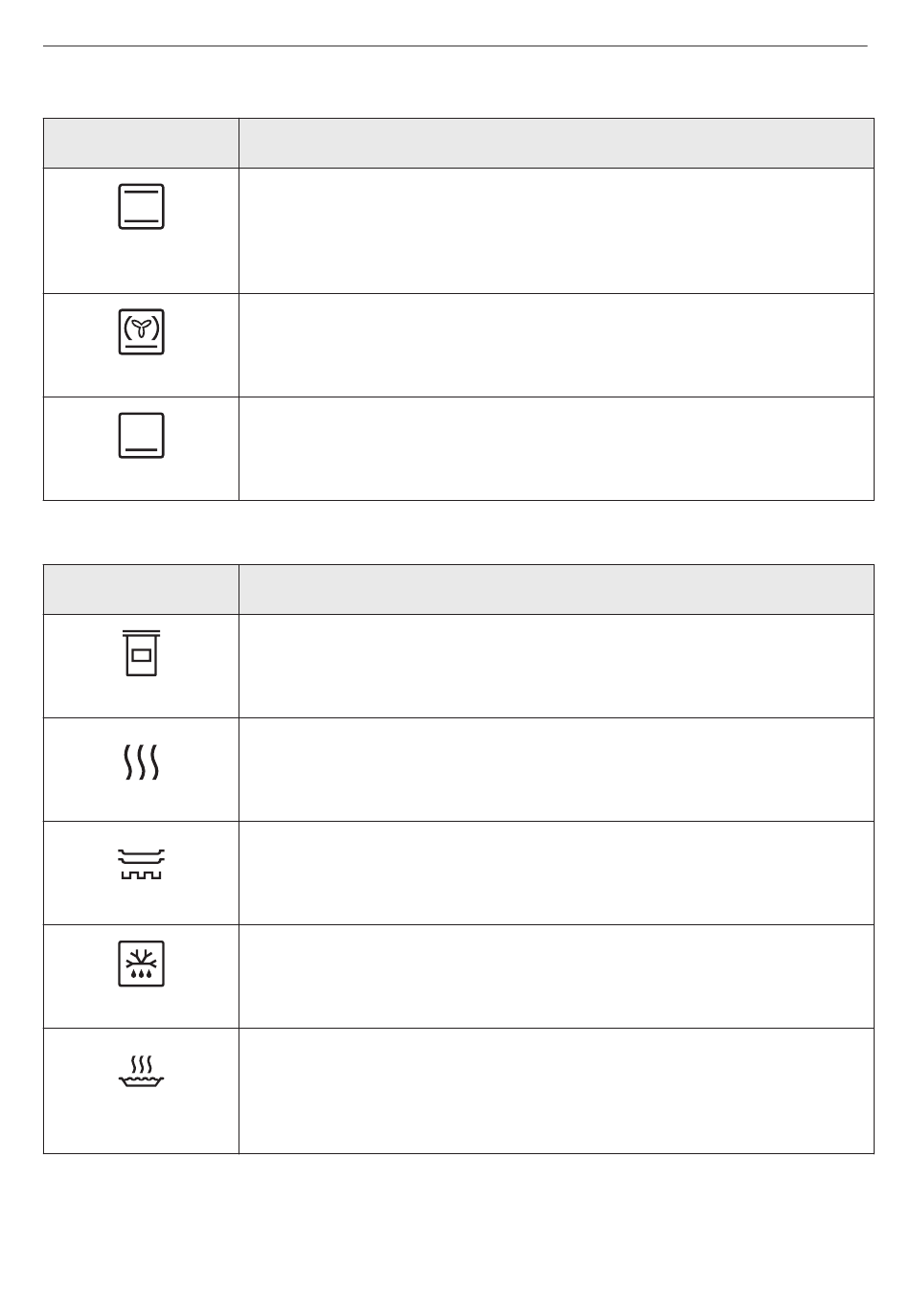Click the second table's left header cell
The height and width of the screenshot is (1316, 910).
click(141, 589)
